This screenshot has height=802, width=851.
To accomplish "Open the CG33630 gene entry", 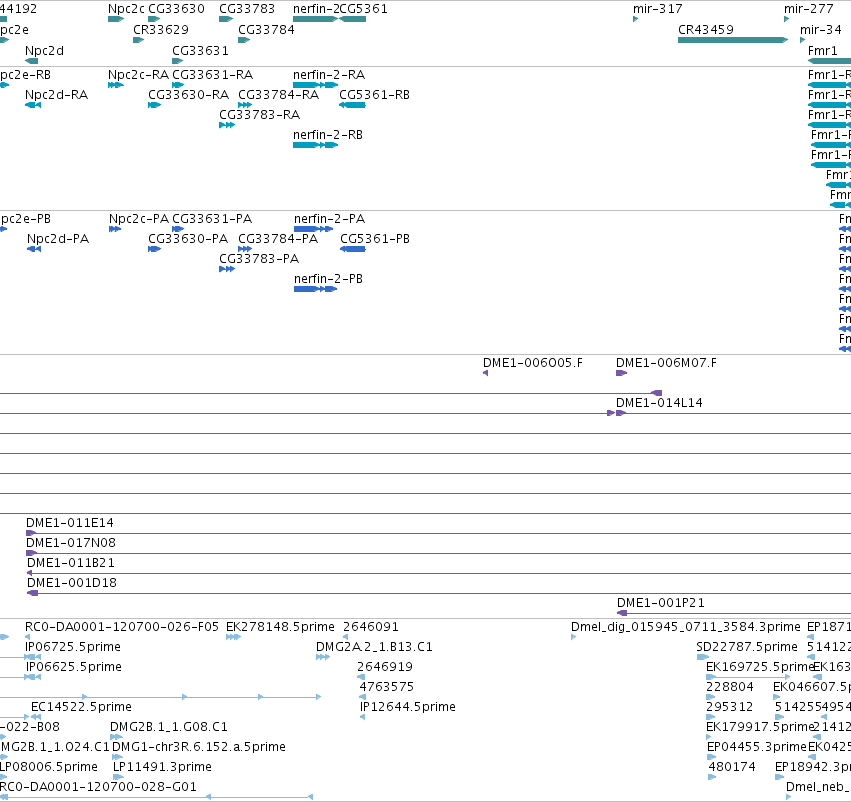I will [x=154, y=19].
